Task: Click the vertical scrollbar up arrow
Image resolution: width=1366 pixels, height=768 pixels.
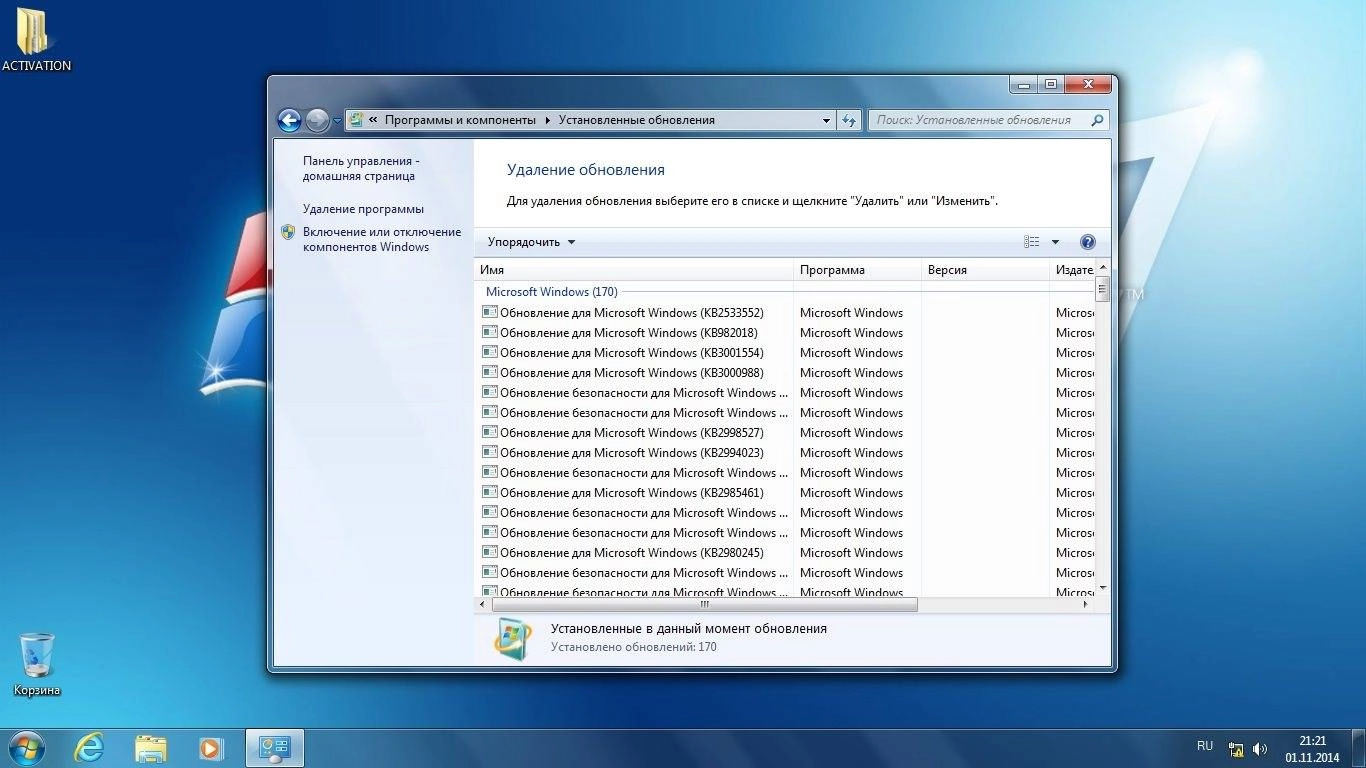Action: 1103,268
